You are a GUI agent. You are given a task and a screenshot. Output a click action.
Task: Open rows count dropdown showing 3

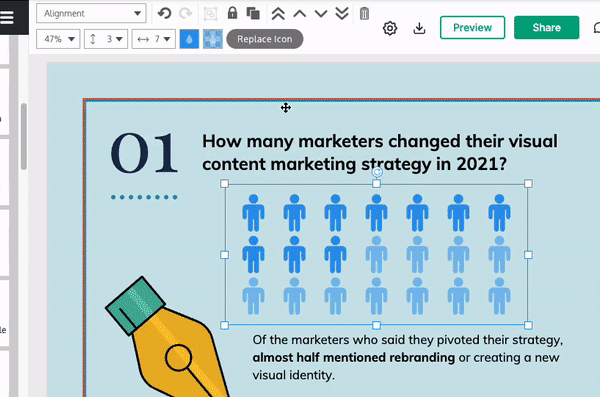click(x=106, y=39)
